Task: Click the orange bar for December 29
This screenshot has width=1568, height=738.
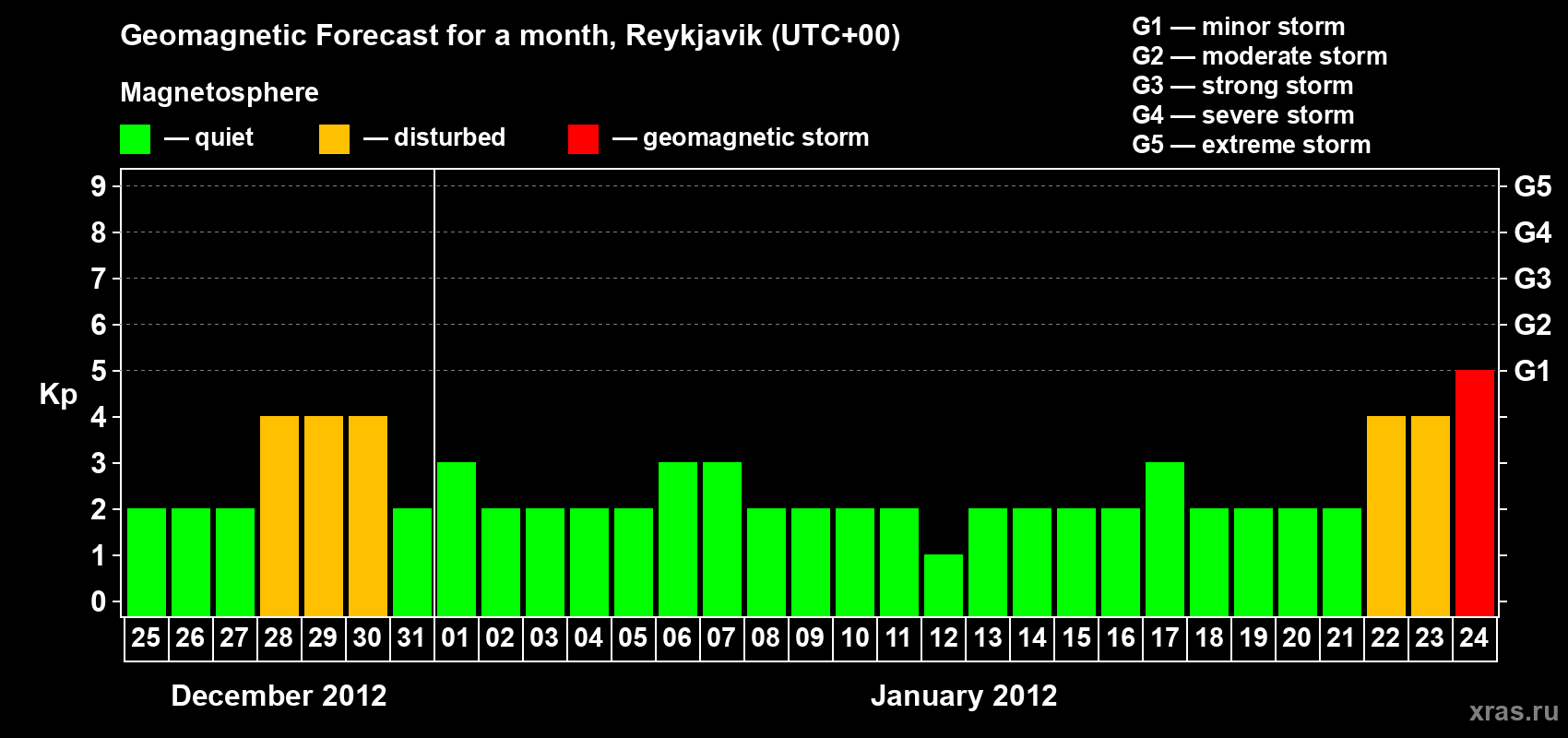Action: pos(323,516)
